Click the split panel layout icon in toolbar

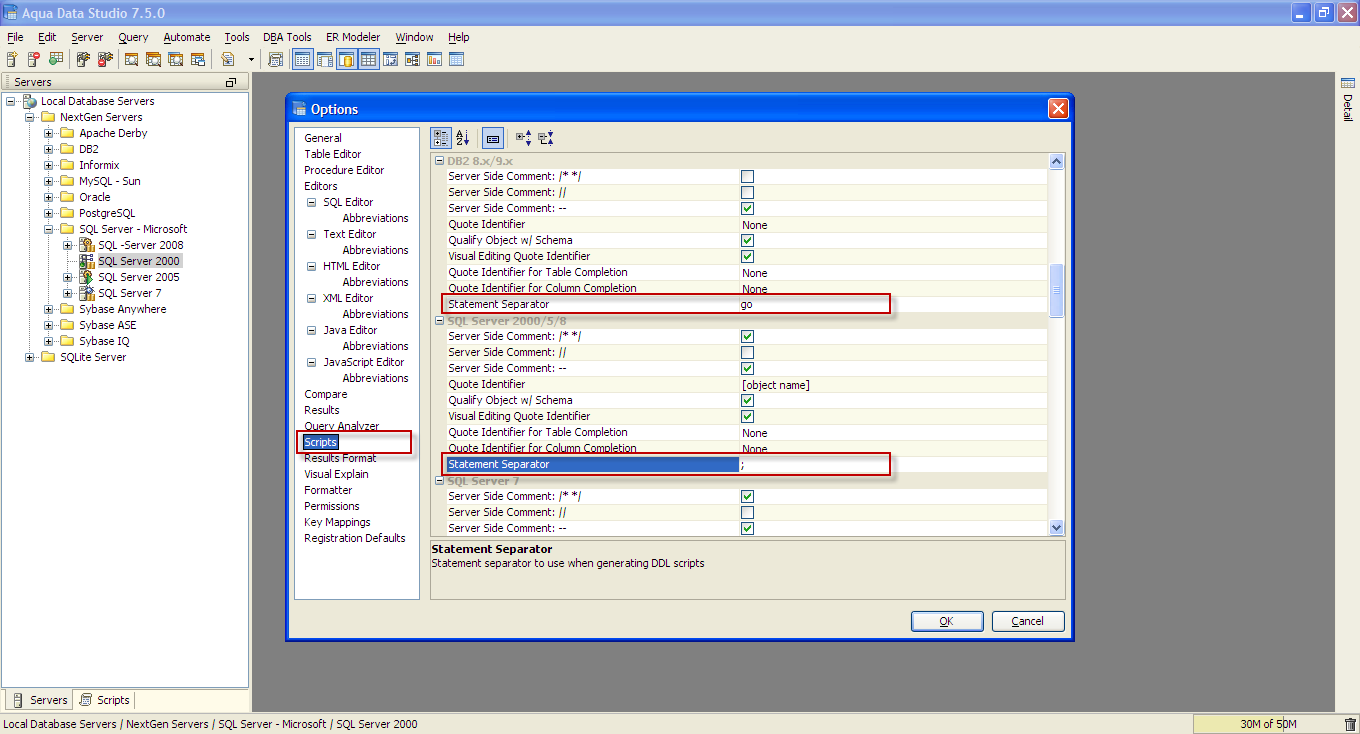(x=324, y=60)
